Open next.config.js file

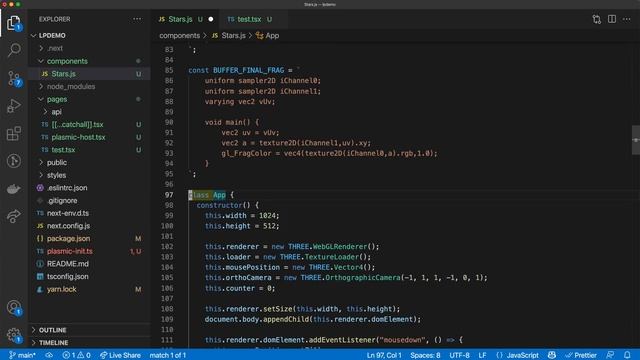point(89,225)
